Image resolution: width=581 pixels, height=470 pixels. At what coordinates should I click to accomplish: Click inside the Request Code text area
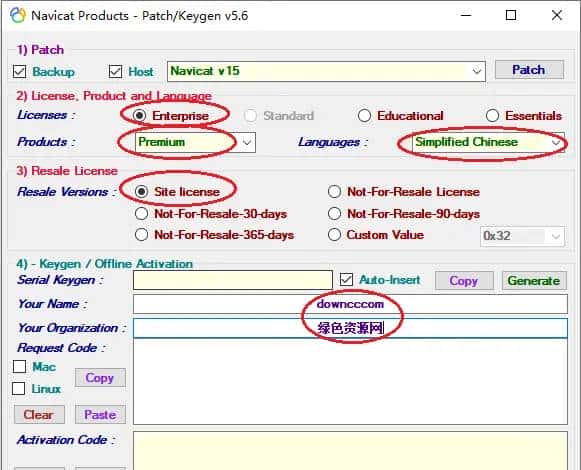350,381
